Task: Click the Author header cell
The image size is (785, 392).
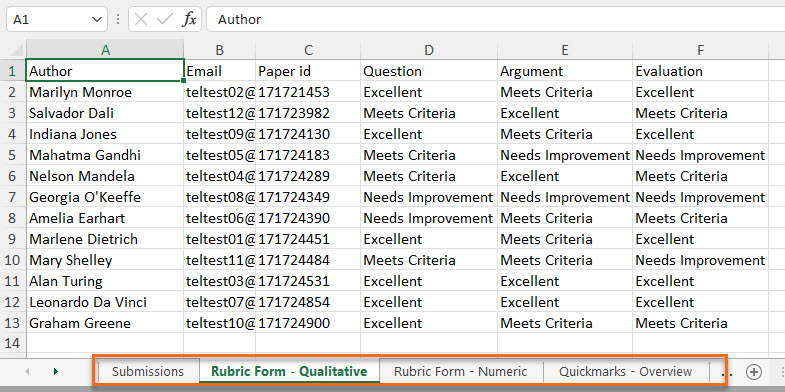Action: click(x=105, y=71)
